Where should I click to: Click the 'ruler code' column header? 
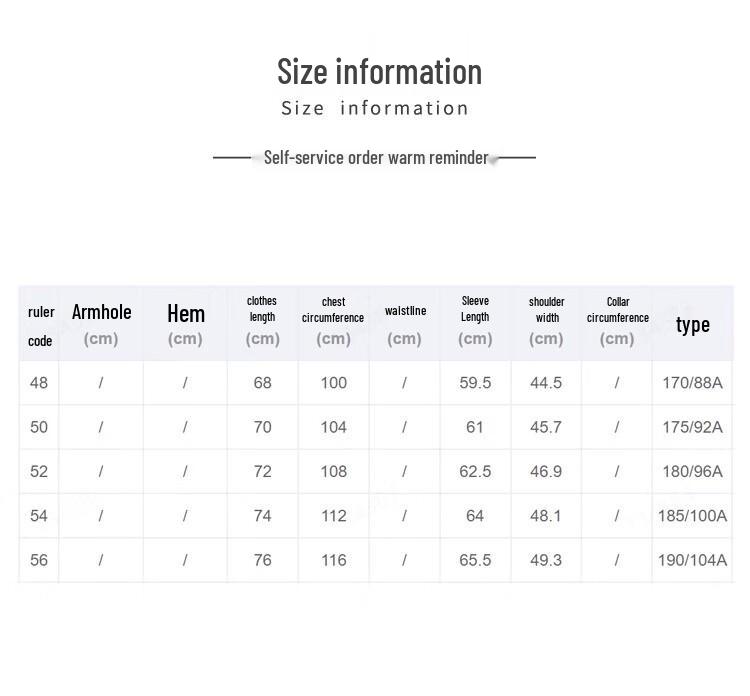click(41, 326)
